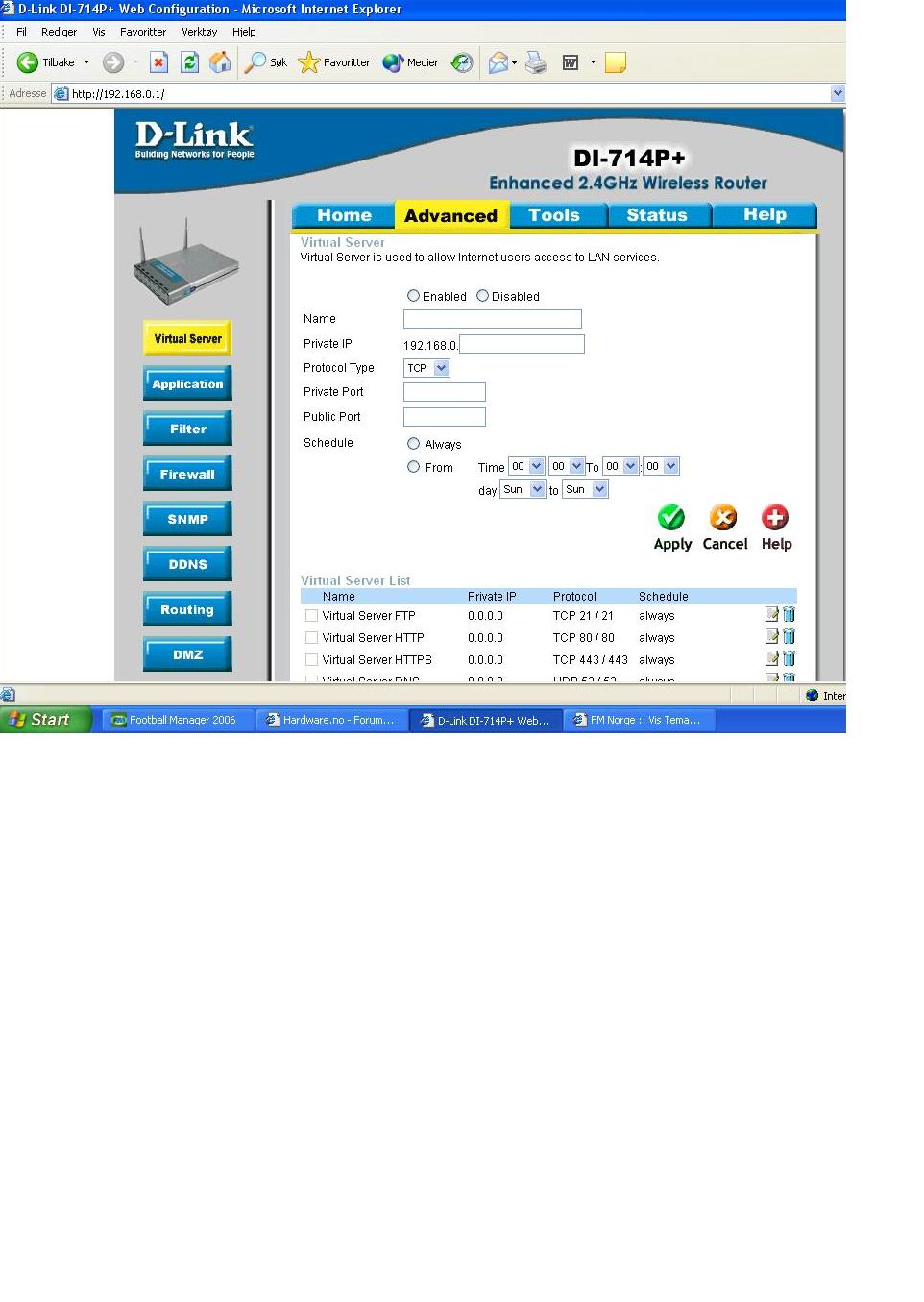924x1302 pixels.
Task: Click the forward navigation arrow icon
Action: click(x=113, y=62)
